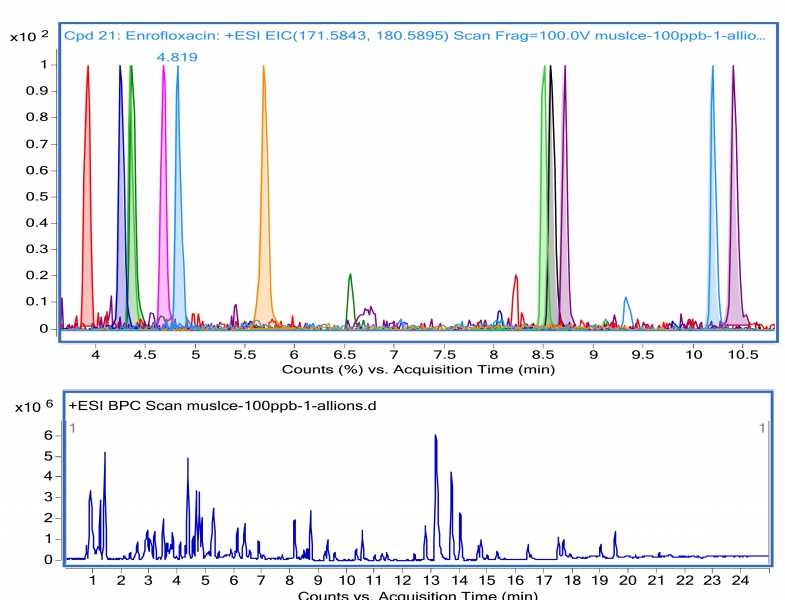Click the Cpd 21 Enrofloxacin chromatogram title
Image resolution: width=785 pixels, height=600 pixels.
(x=414, y=36)
